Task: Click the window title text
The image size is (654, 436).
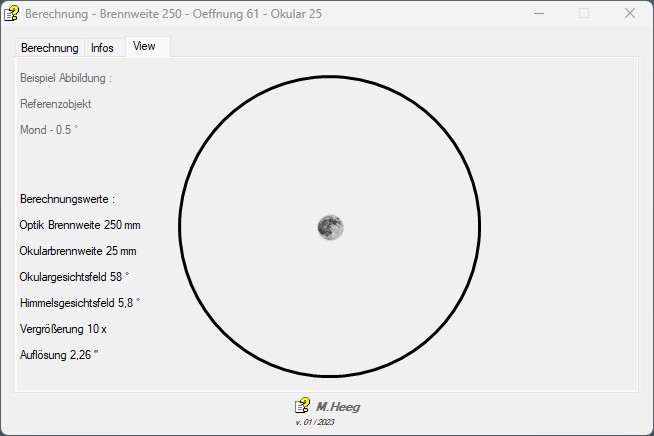Action: point(174,14)
